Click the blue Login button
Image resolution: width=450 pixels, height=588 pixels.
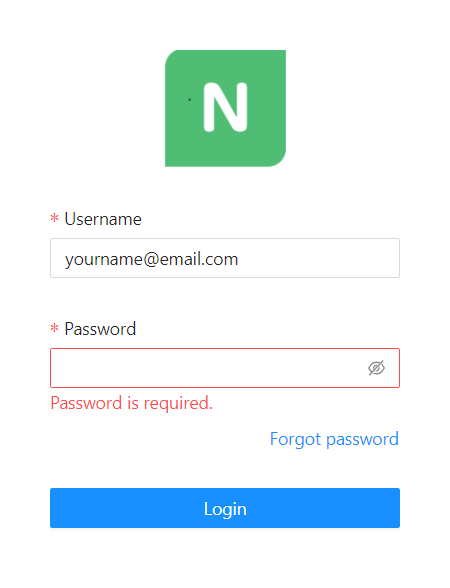(225, 508)
